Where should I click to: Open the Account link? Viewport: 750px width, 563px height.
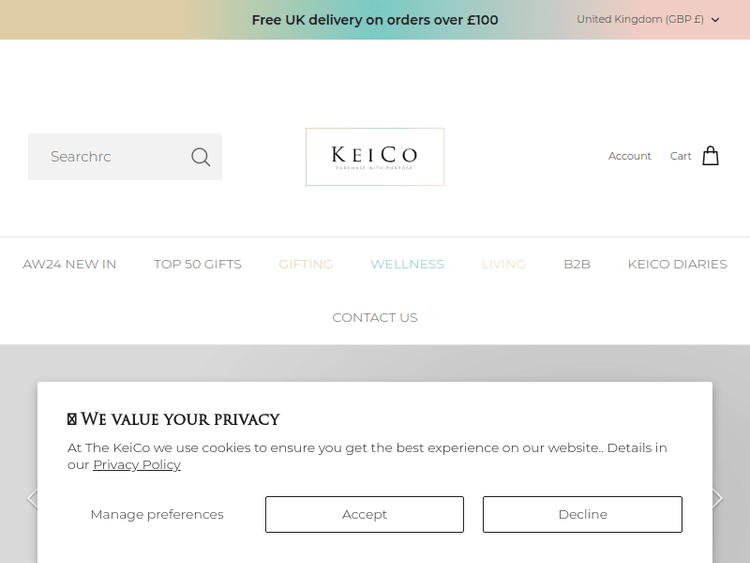(x=629, y=156)
